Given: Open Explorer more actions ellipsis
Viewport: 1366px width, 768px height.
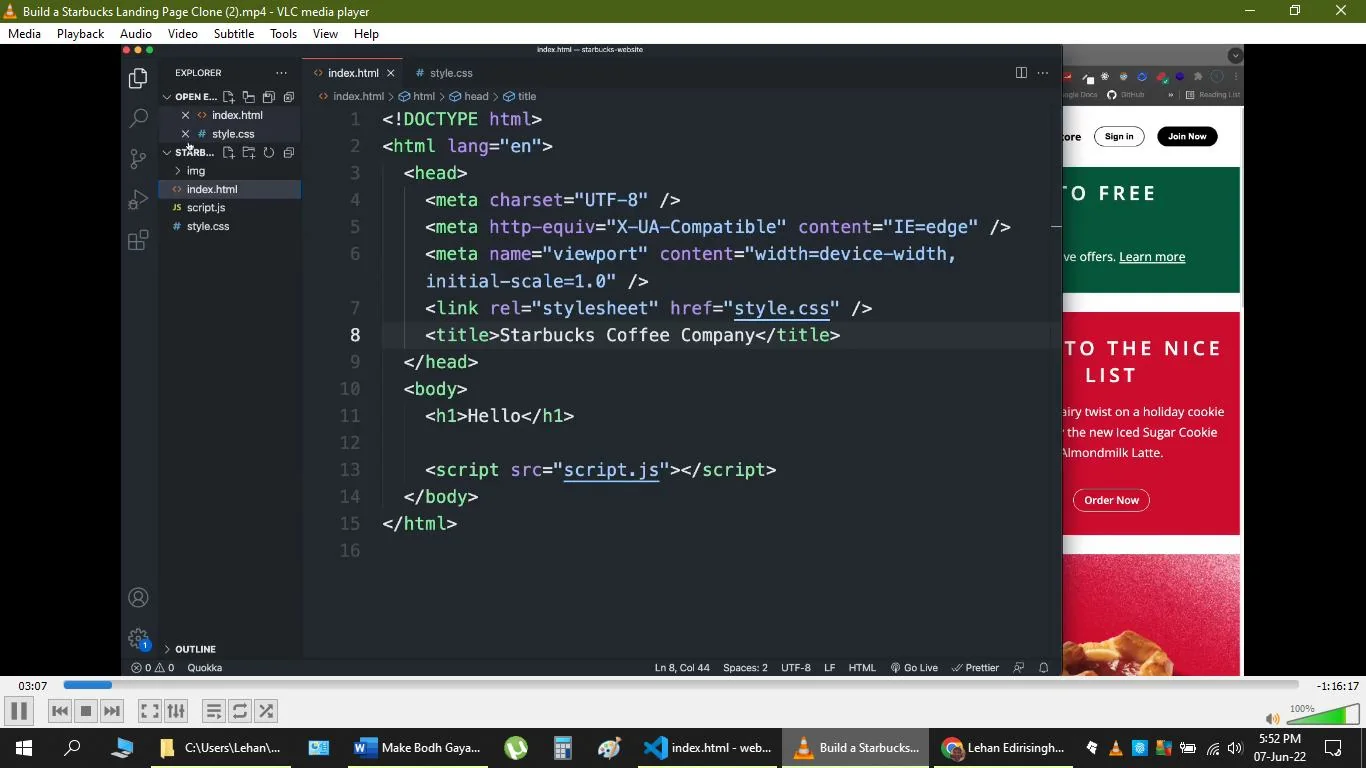Looking at the screenshot, I should (281, 73).
